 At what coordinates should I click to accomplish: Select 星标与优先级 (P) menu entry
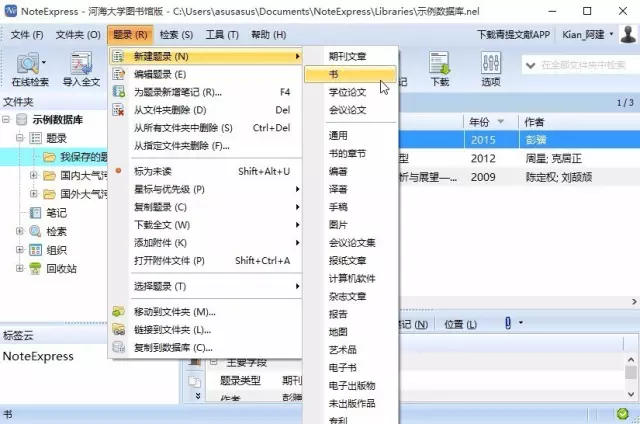click(205, 189)
